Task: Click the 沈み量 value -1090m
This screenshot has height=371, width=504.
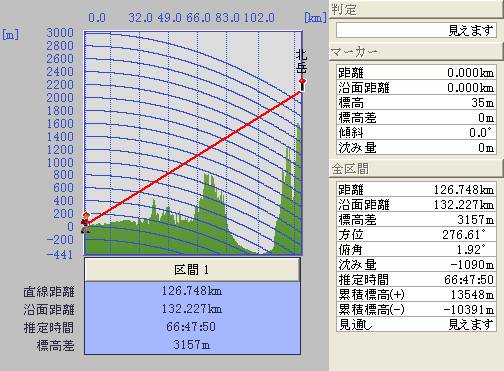Action: click(472, 264)
